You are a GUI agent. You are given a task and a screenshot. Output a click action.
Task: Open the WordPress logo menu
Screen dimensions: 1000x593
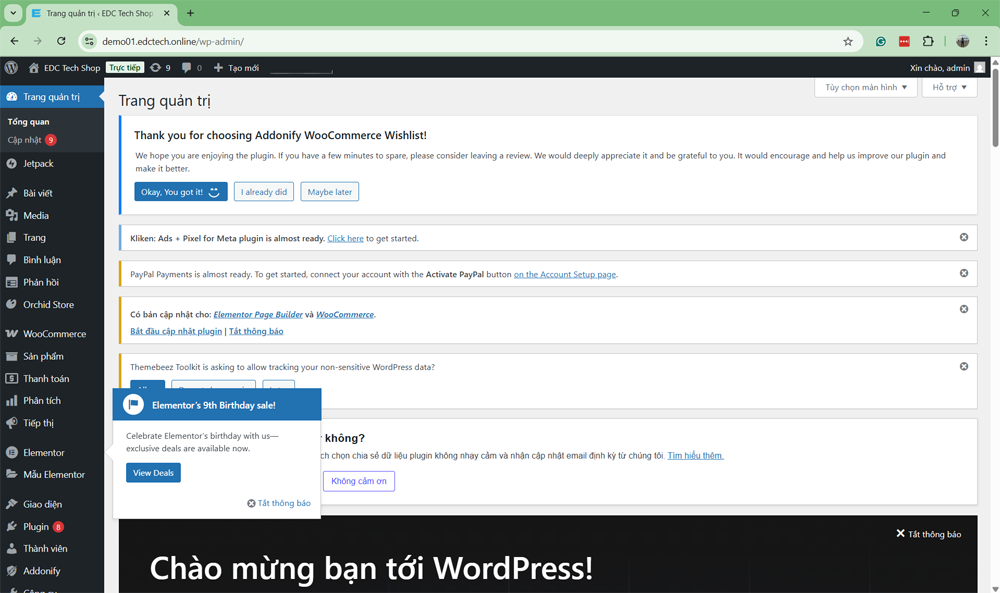[11, 68]
